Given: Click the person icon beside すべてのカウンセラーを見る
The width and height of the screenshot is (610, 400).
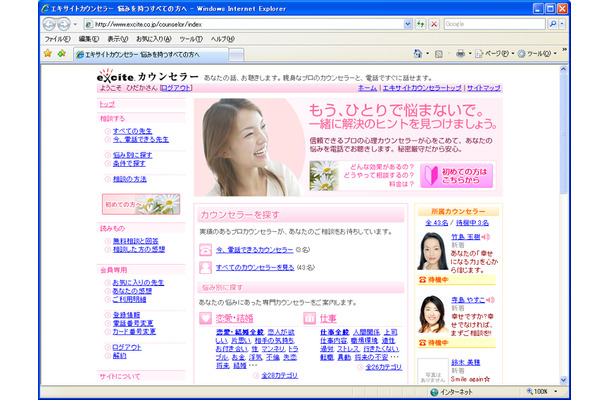Looking at the screenshot, I should [x=205, y=268].
